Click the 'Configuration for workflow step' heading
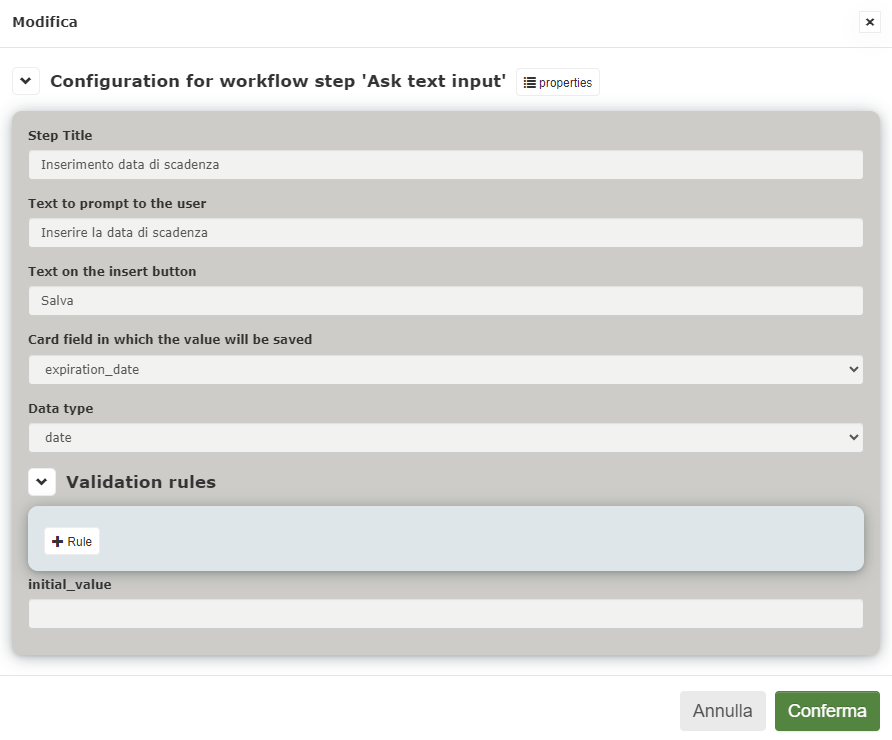This screenshot has height=740, width=892. (x=278, y=81)
